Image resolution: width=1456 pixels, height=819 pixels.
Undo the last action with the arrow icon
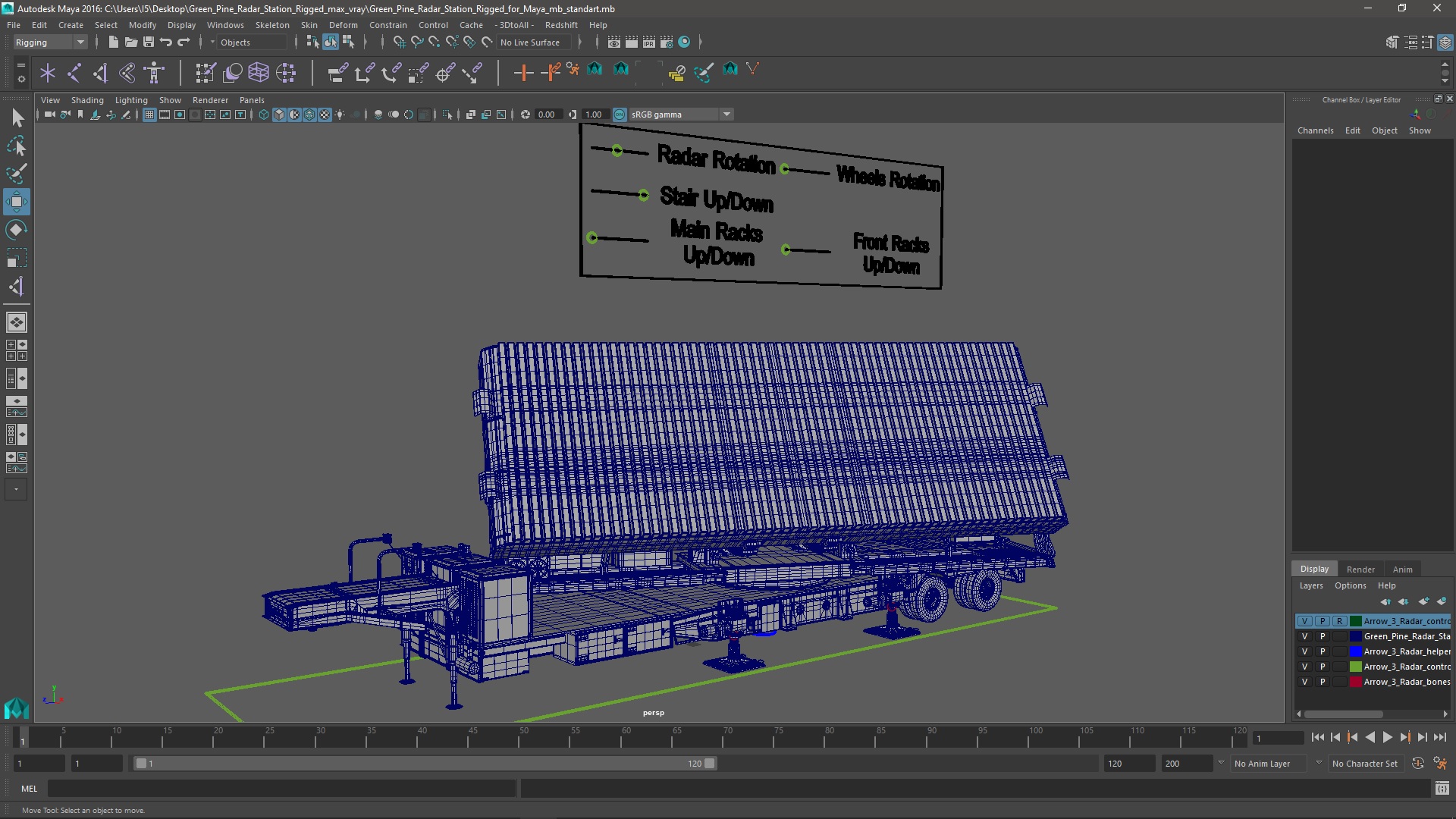[166, 42]
